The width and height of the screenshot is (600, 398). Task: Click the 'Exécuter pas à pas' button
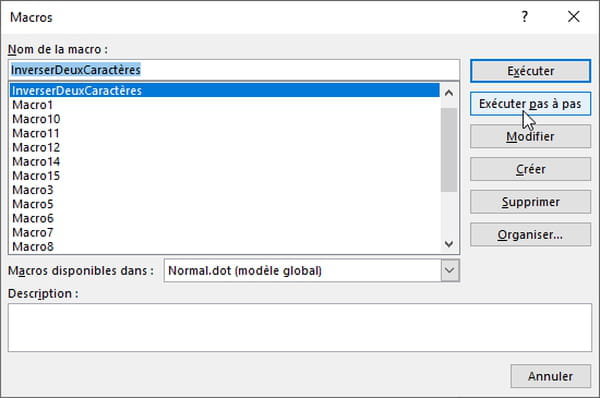pos(530,104)
